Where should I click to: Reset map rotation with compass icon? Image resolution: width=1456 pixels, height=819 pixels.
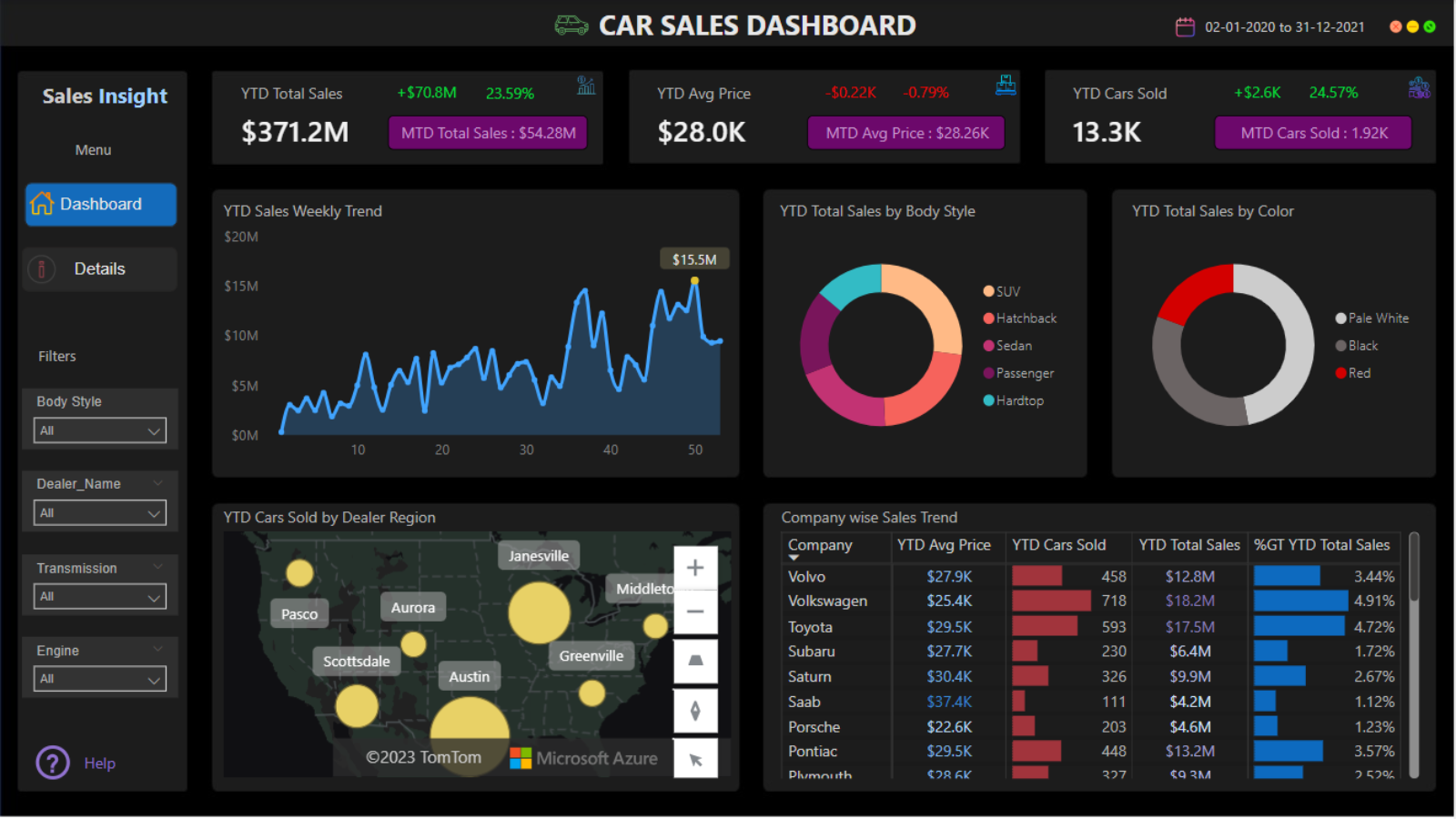[x=695, y=711]
